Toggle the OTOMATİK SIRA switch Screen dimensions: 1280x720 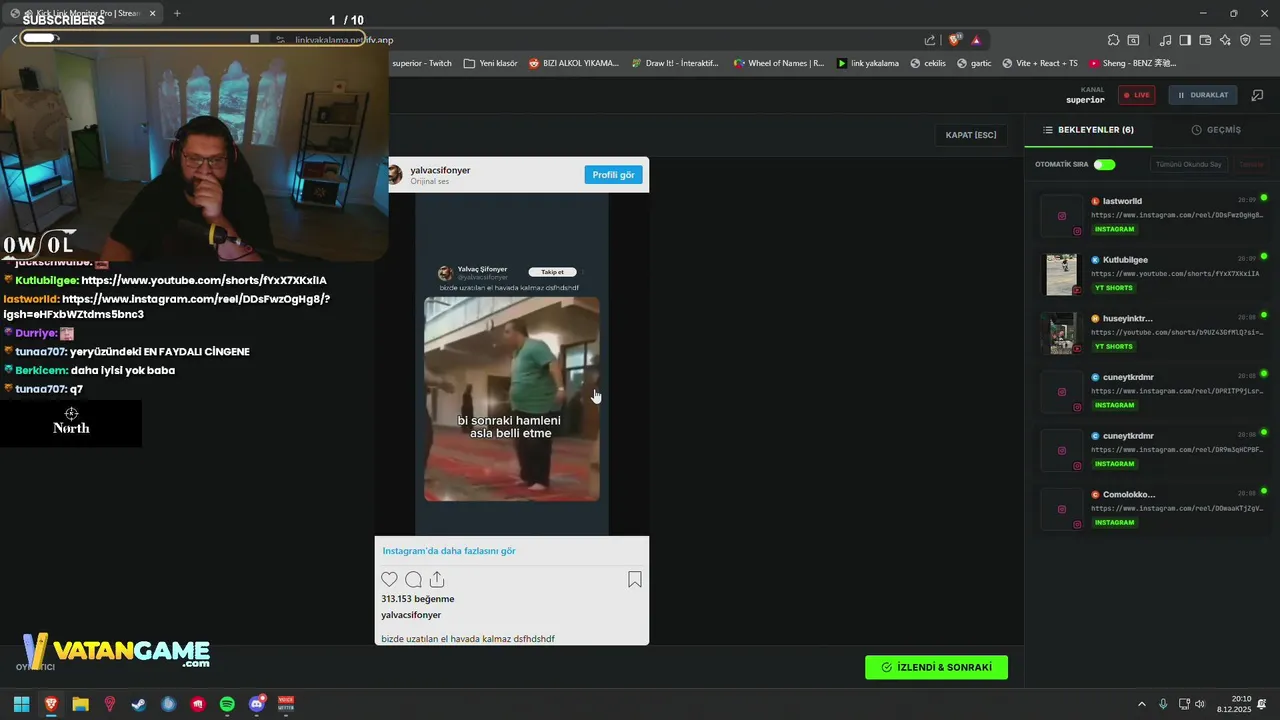tap(1104, 164)
